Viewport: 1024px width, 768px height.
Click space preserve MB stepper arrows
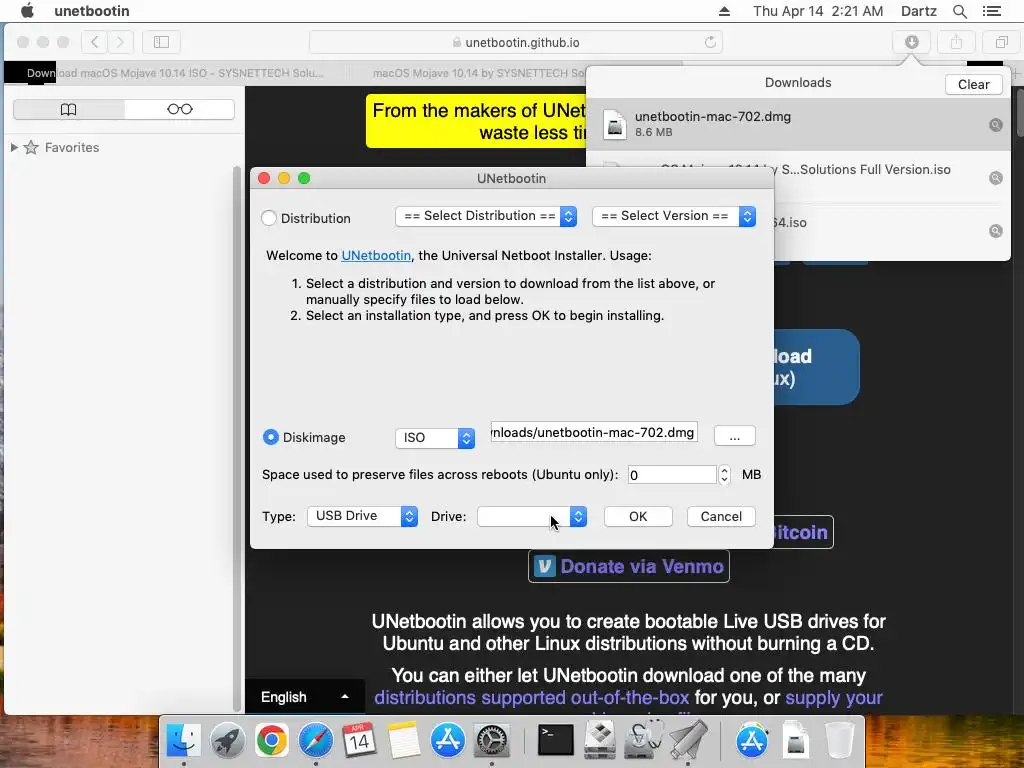pos(724,475)
